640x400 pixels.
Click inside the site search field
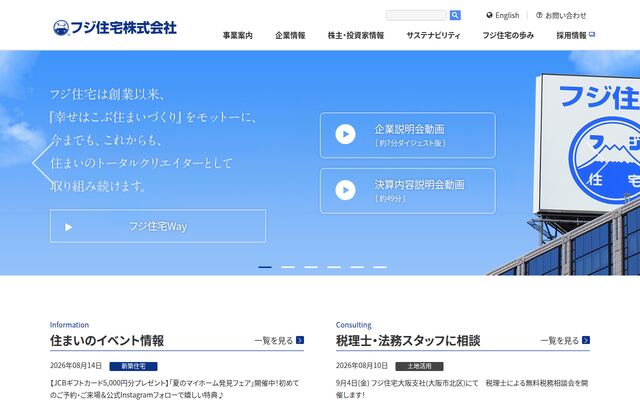pos(416,15)
